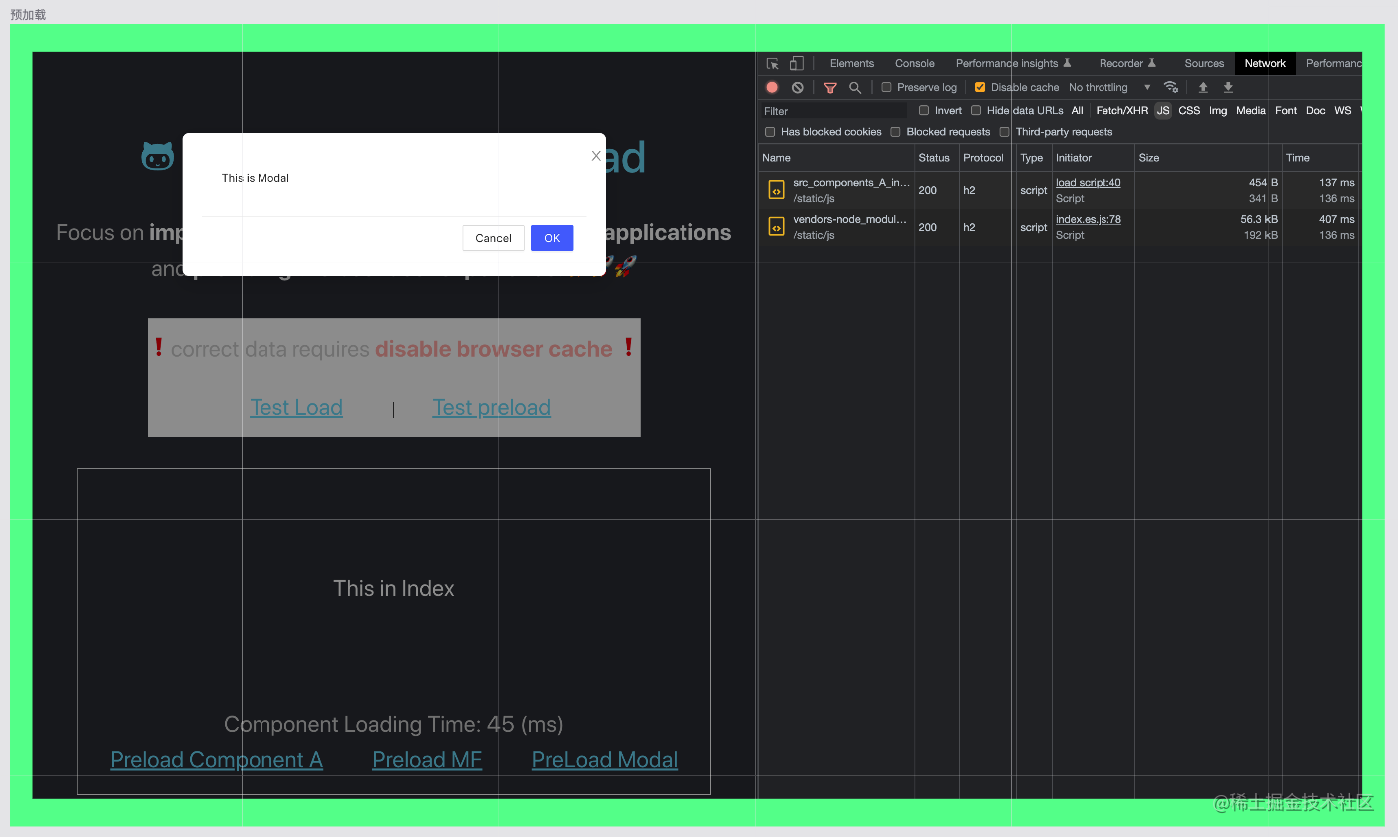Tick the Blocked requests checkbox
The image size is (1398, 837).
[x=896, y=132]
